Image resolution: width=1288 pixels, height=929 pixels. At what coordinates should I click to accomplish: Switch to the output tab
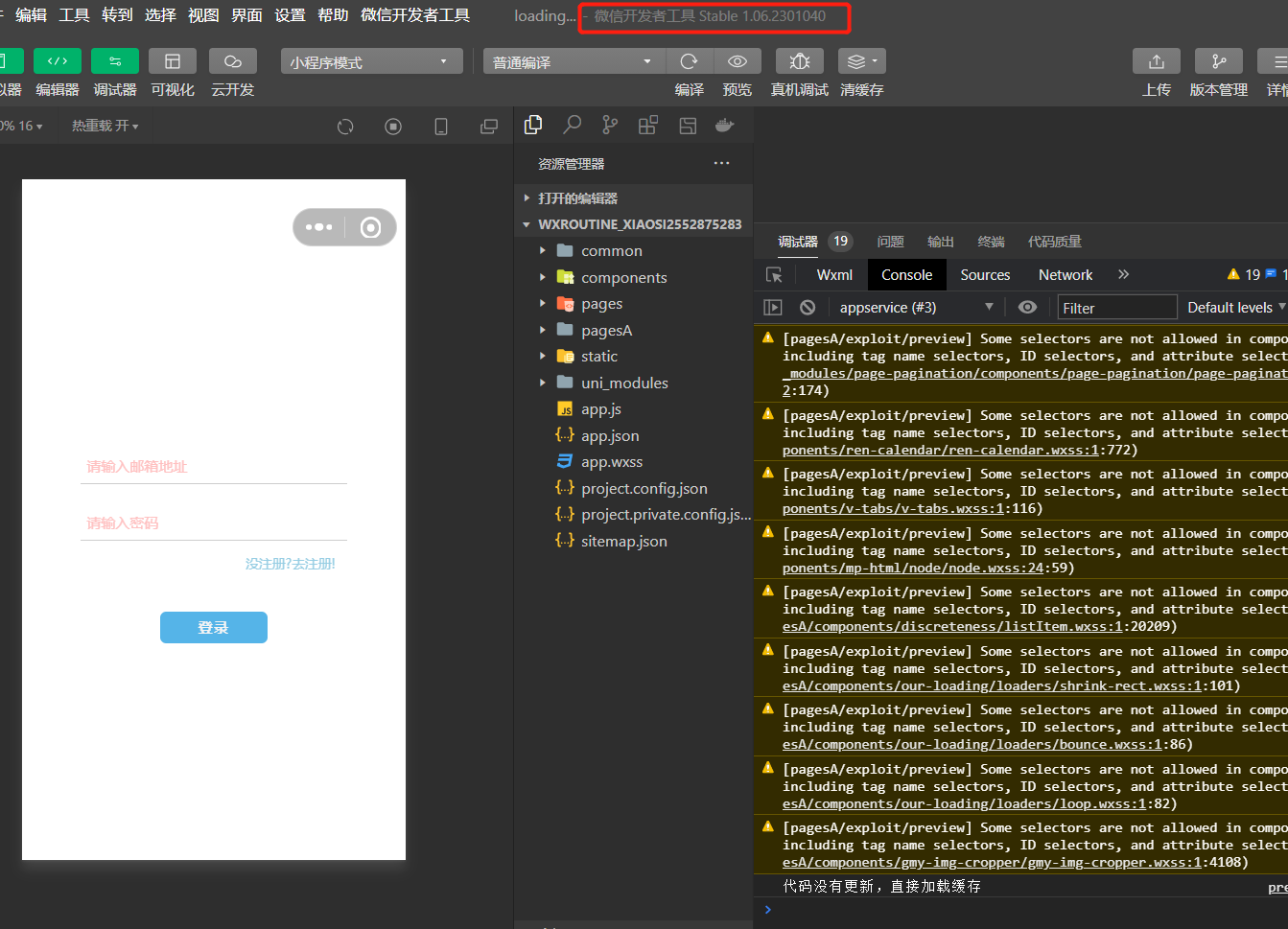click(941, 242)
